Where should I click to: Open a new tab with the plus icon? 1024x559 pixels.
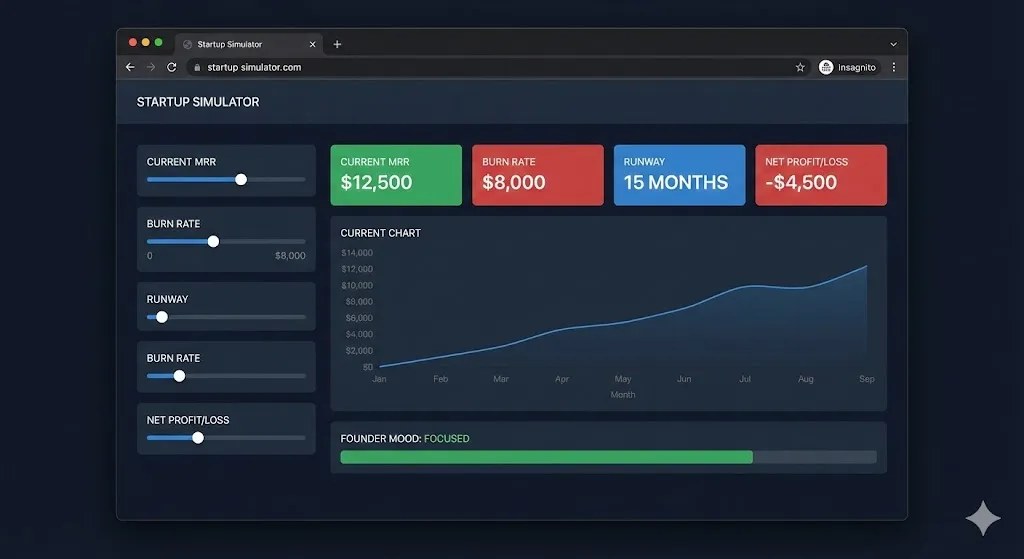[337, 44]
